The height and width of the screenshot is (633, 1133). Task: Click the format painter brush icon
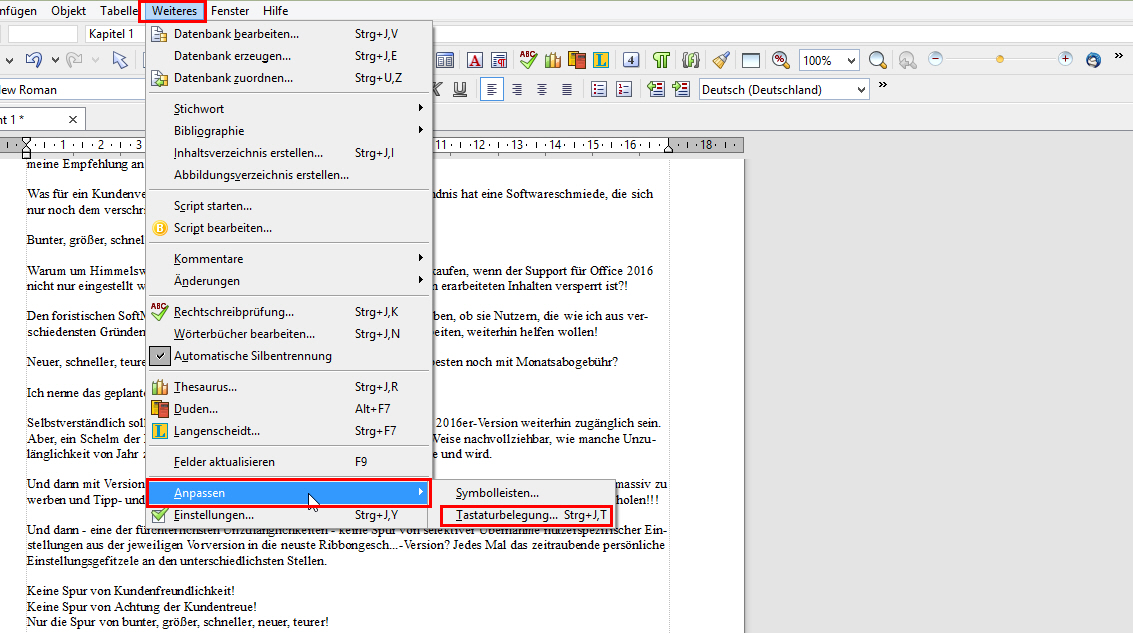[x=720, y=60]
